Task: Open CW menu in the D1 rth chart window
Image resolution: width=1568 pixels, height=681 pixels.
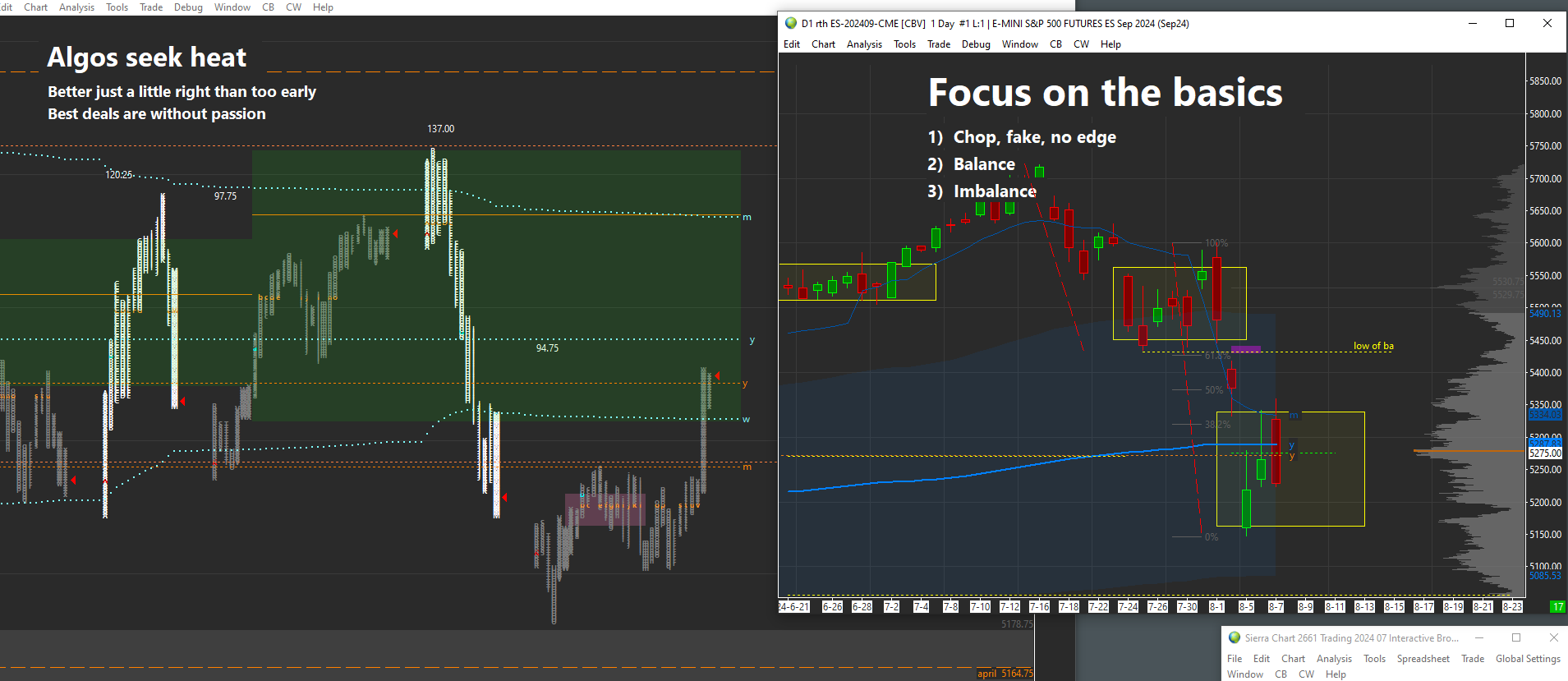Action: (x=1081, y=44)
